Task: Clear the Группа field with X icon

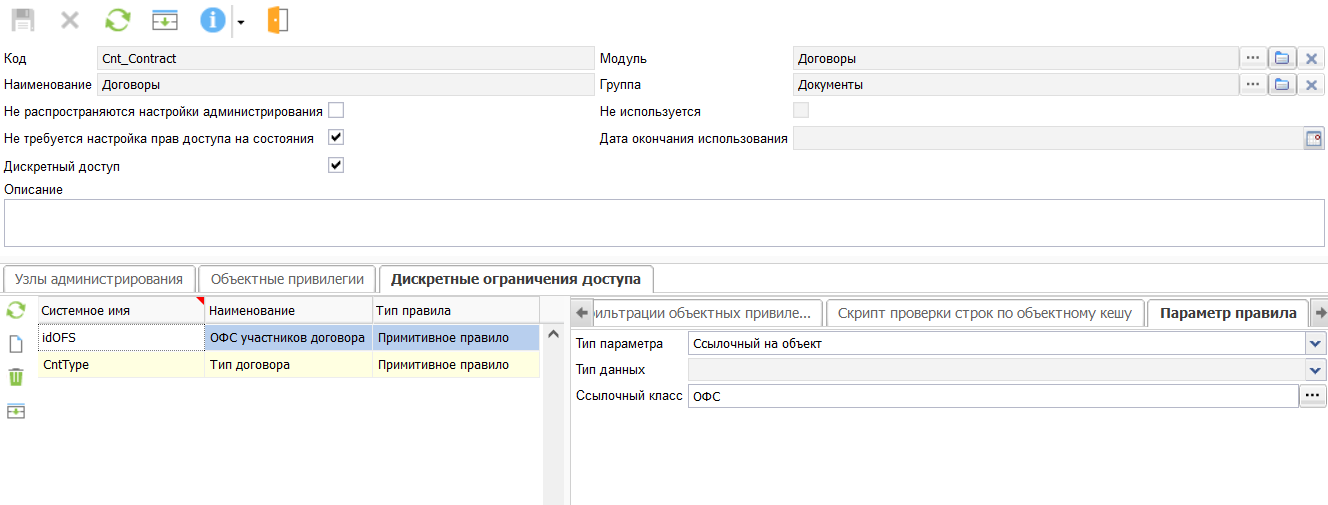Action: [x=1312, y=85]
